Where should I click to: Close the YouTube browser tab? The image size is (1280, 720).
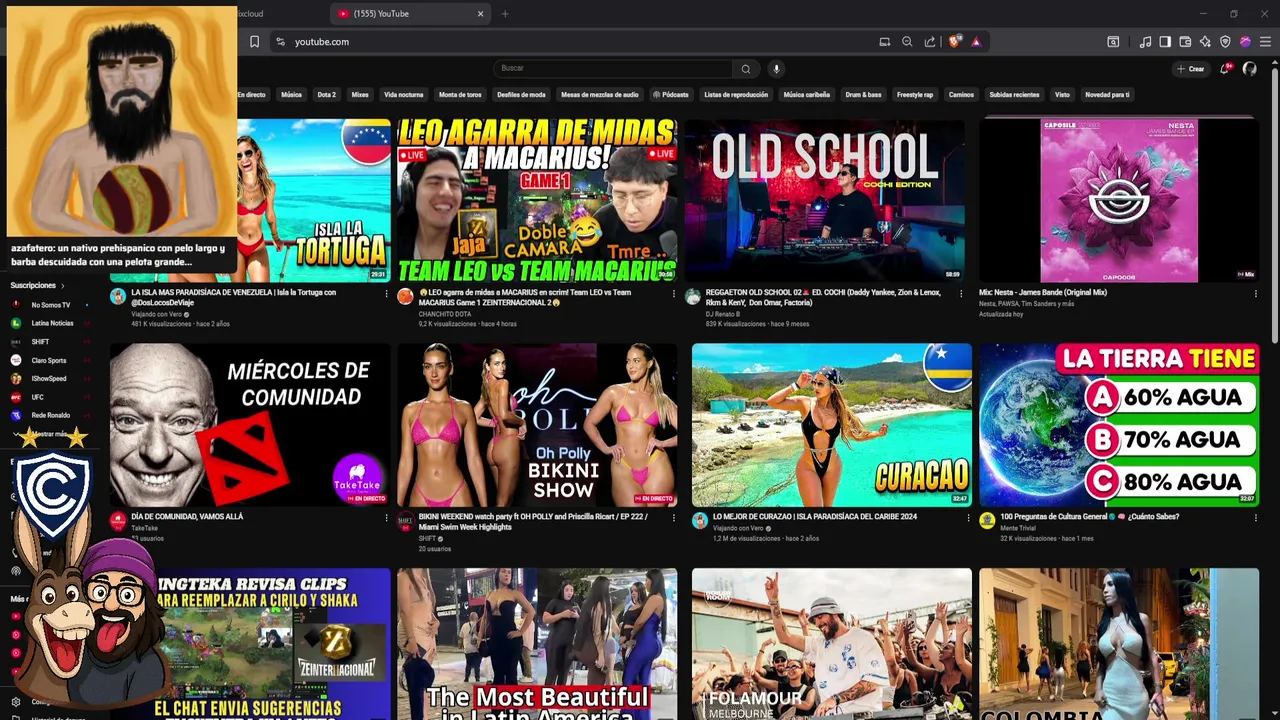pyautogui.click(x=480, y=14)
